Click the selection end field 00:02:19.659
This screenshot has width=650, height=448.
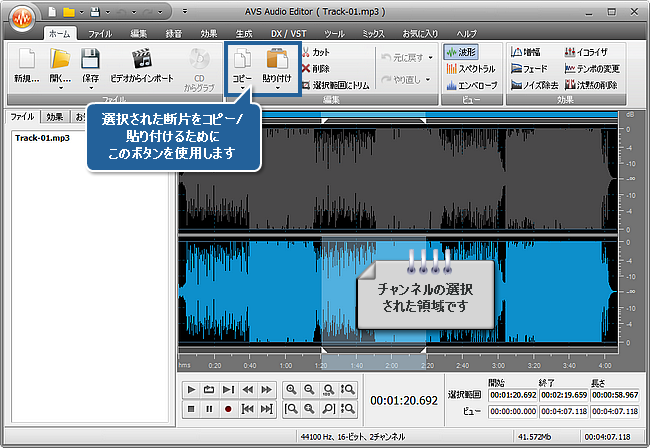point(564,395)
